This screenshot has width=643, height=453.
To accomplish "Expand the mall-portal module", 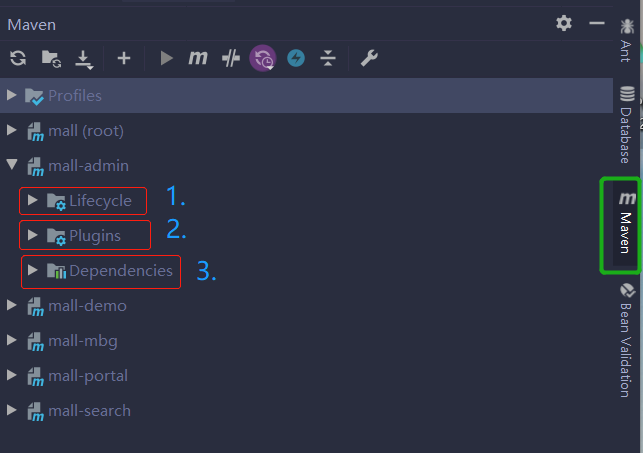I will [x=12, y=375].
